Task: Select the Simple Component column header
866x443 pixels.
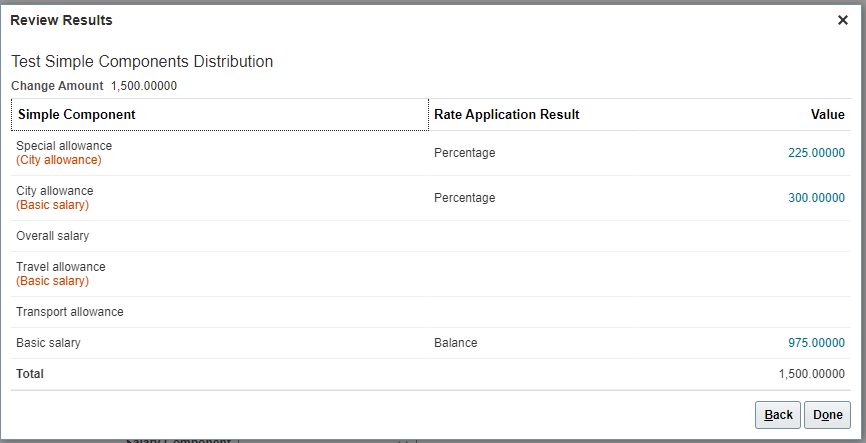Action: click(x=77, y=115)
